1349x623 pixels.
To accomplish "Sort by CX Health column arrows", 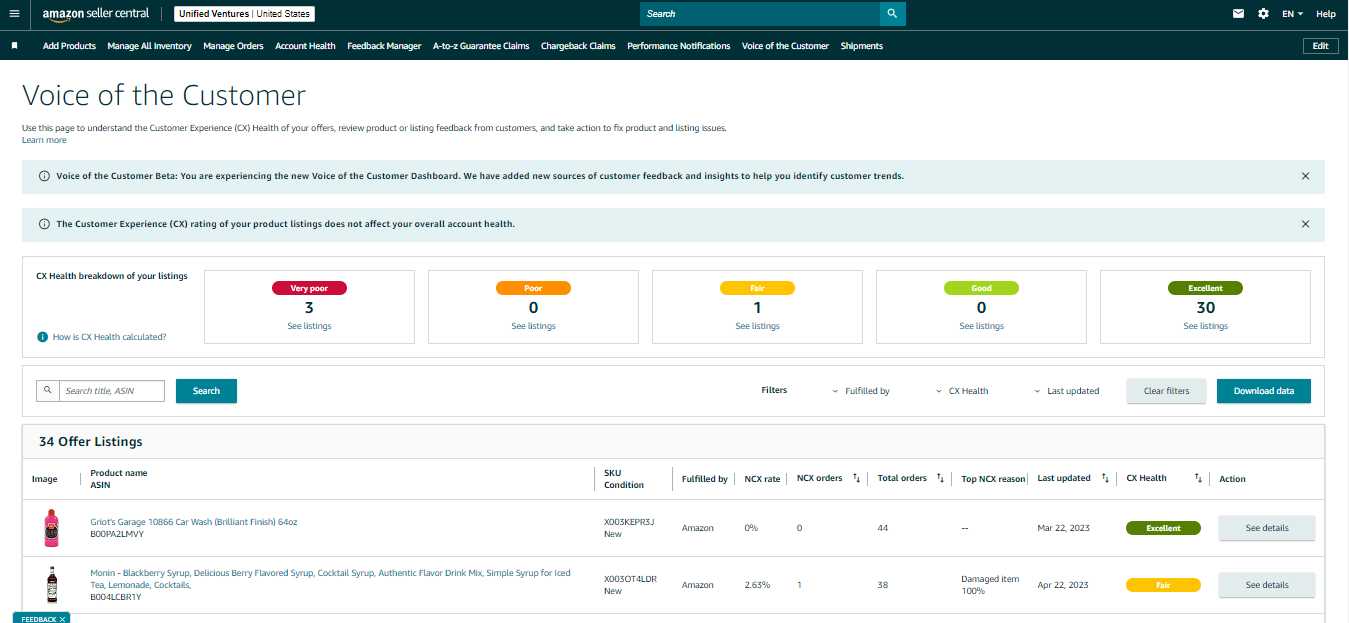I will (x=1198, y=478).
